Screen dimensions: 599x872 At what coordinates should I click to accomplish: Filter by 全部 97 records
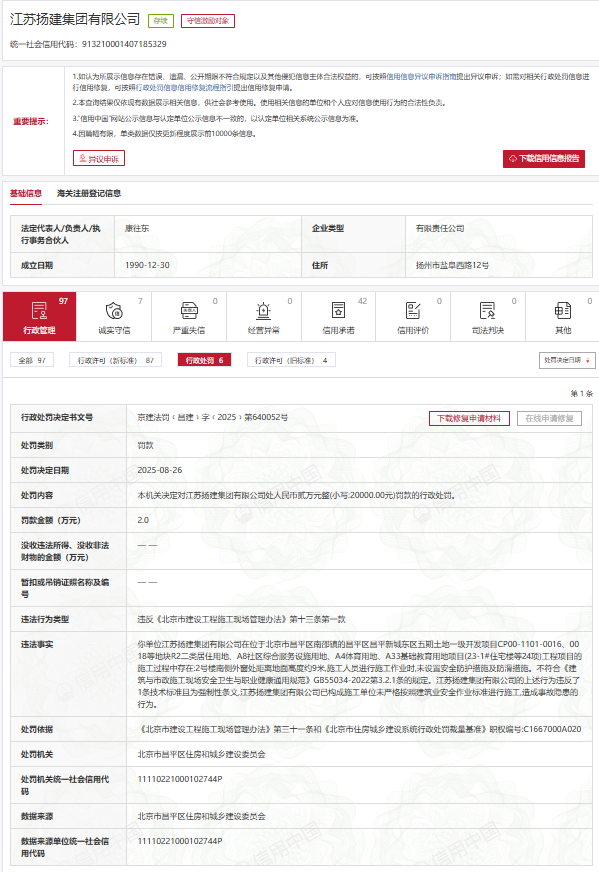click(32, 360)
